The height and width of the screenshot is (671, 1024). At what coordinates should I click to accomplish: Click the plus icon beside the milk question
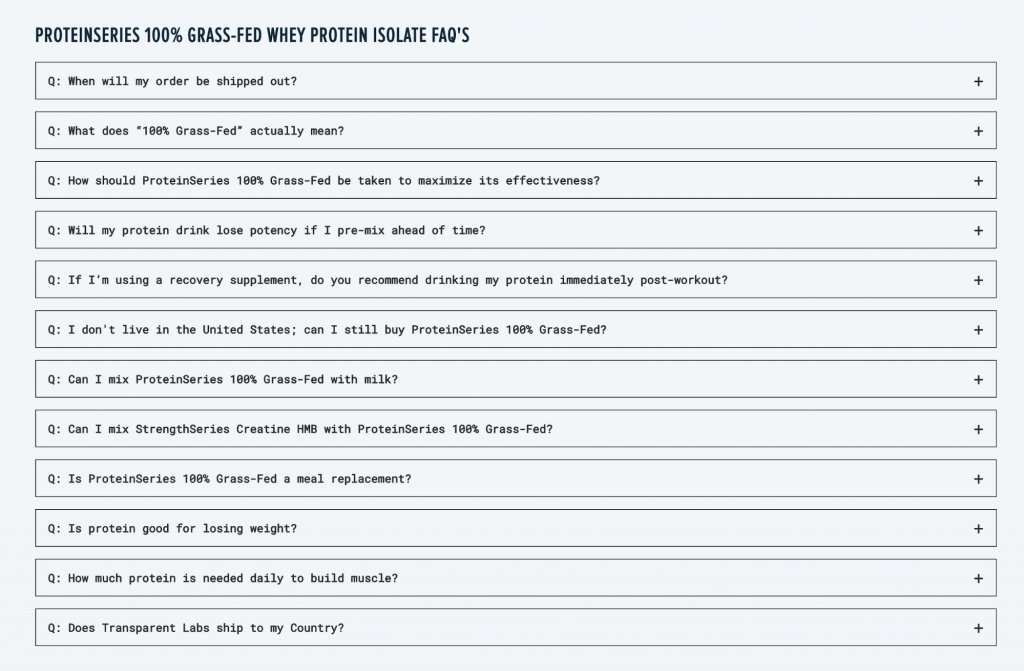pos(977,379)
